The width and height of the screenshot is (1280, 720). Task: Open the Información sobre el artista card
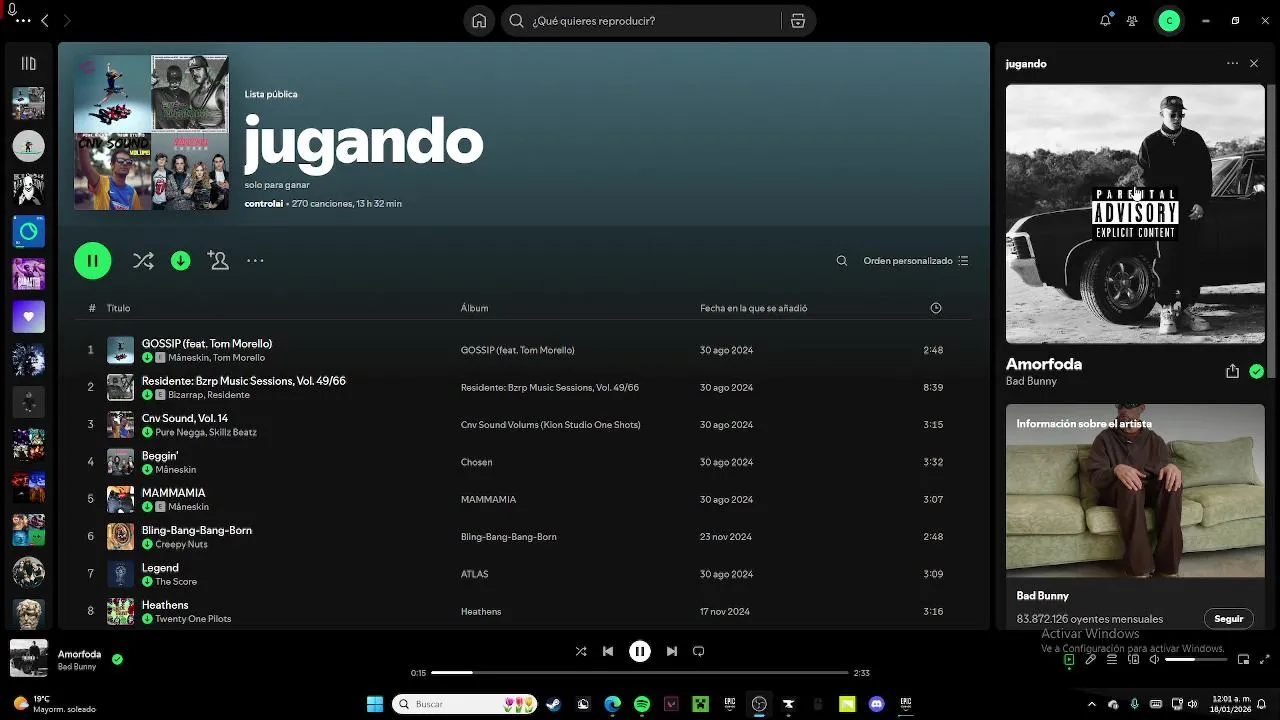coord(1135,516)
